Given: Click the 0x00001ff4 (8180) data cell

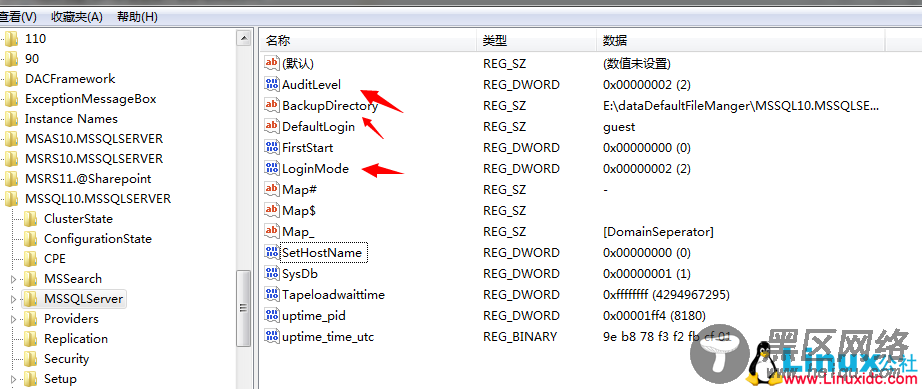Looking at the screenshot, I should tap(654, 316).
